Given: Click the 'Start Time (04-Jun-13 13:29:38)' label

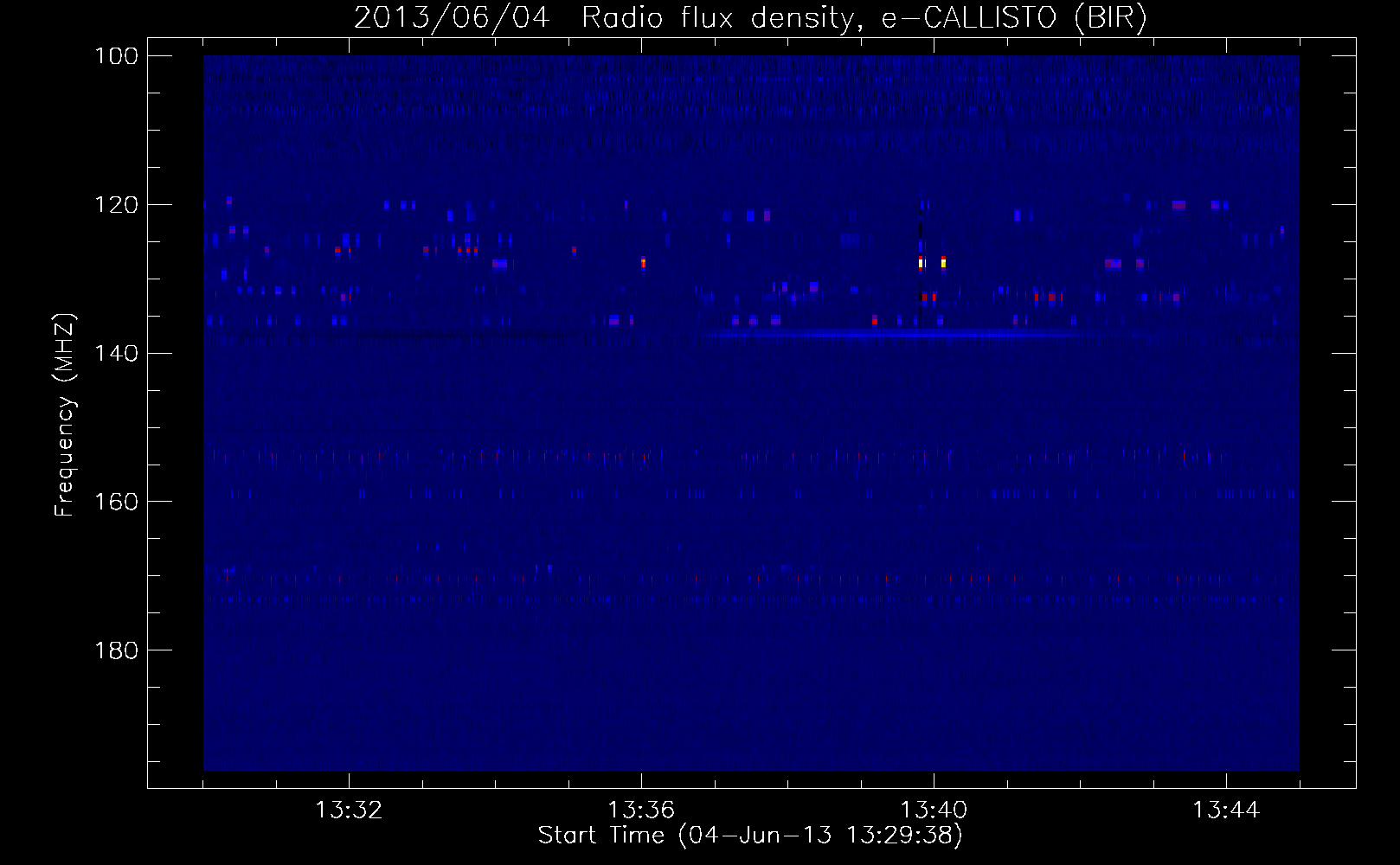Looking at the screenshot, I should (x=750, y=836).
